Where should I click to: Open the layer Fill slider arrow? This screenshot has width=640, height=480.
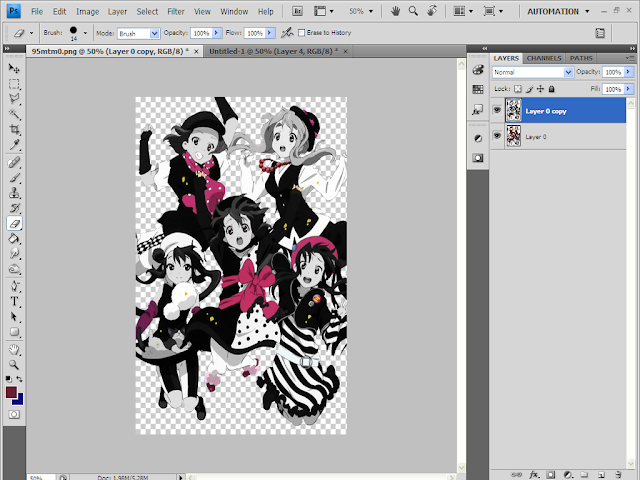[x=629, y=89]
